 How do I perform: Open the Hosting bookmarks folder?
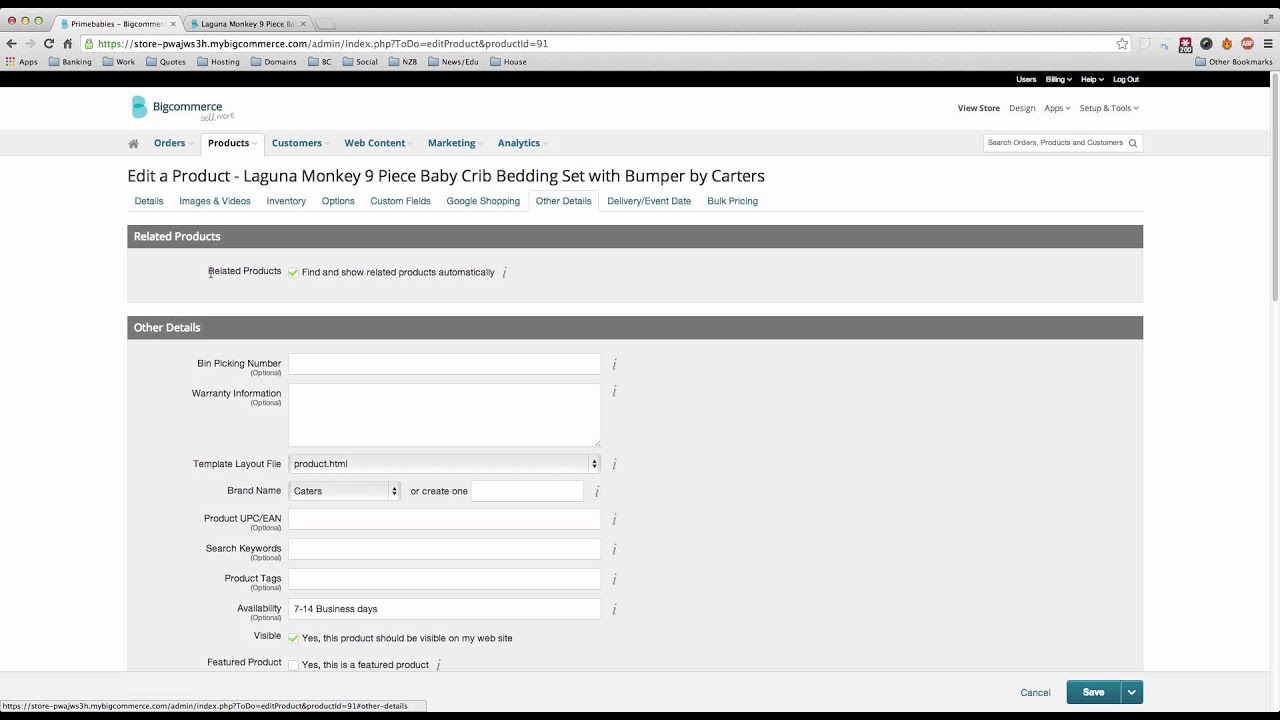point(218,62)
